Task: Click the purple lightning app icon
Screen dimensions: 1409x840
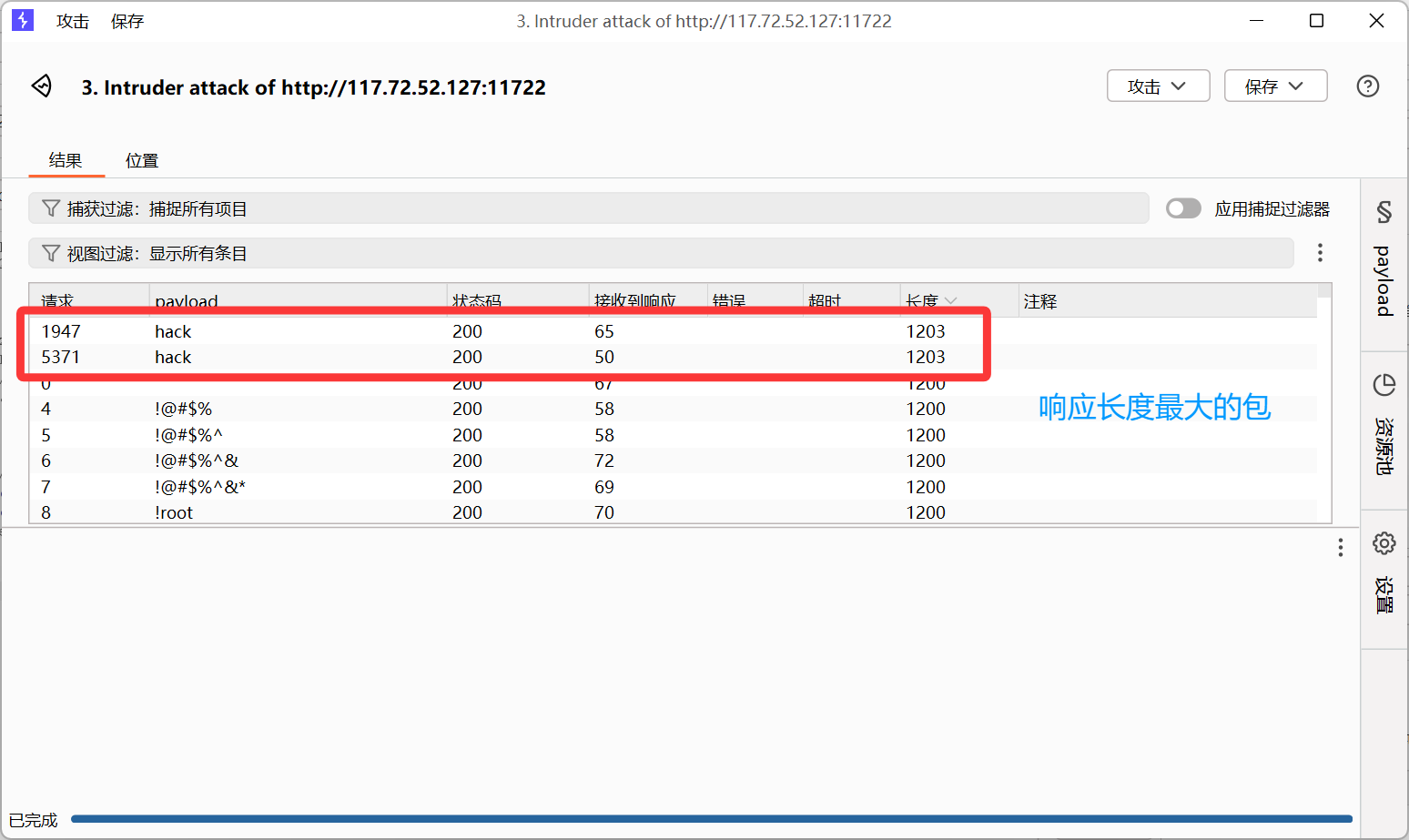Action: (x=22, y=20)
